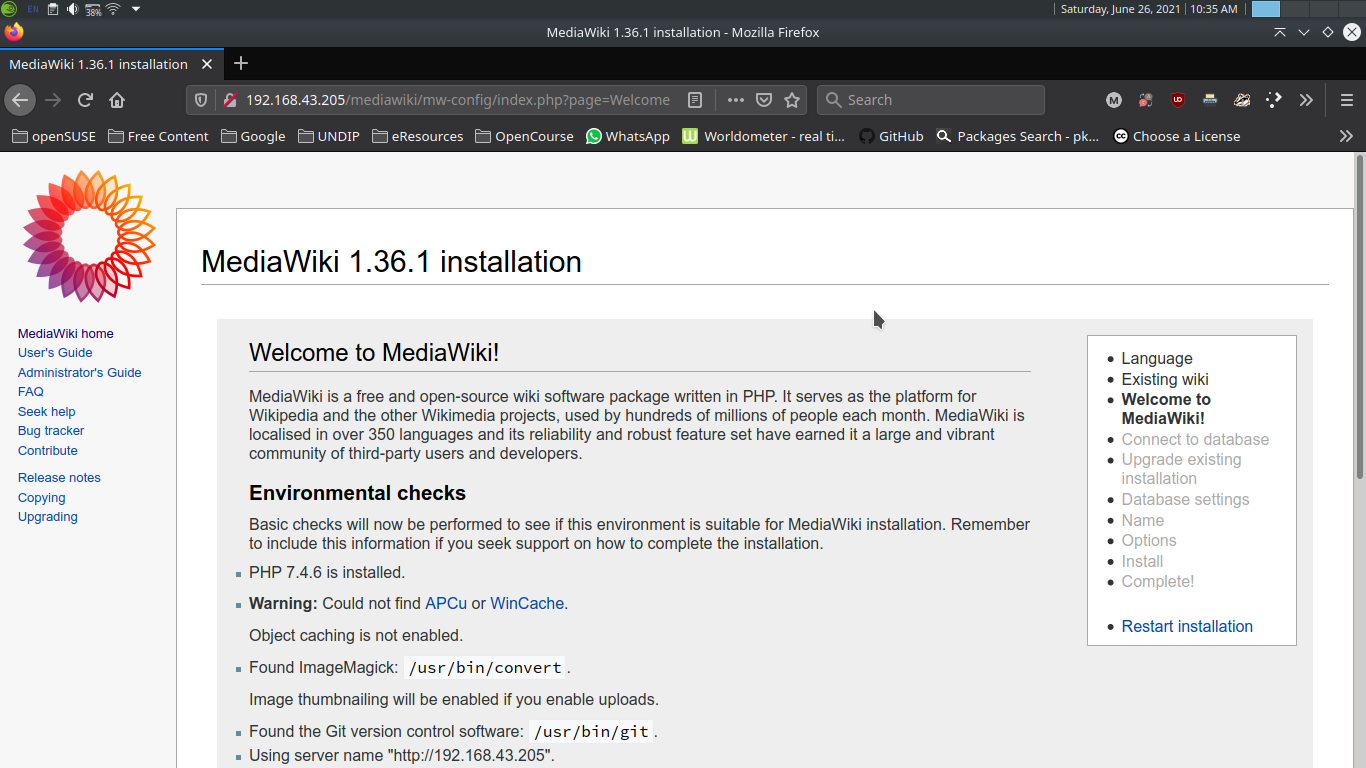Open the UNDIP bookmarks folder
1366x768 pixels.
[x=329, y=136]
